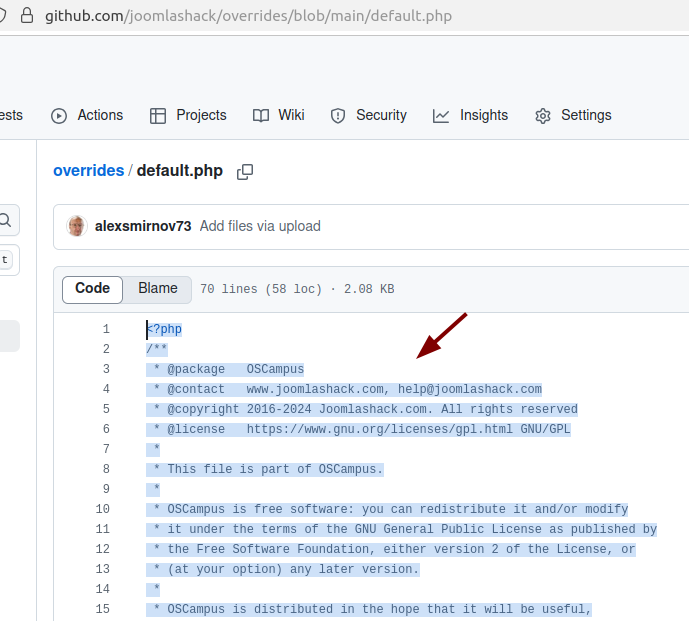Open the 'Add files via upload' commit
The width and height of the screenshot is (689, 621).
coord(260,226)
